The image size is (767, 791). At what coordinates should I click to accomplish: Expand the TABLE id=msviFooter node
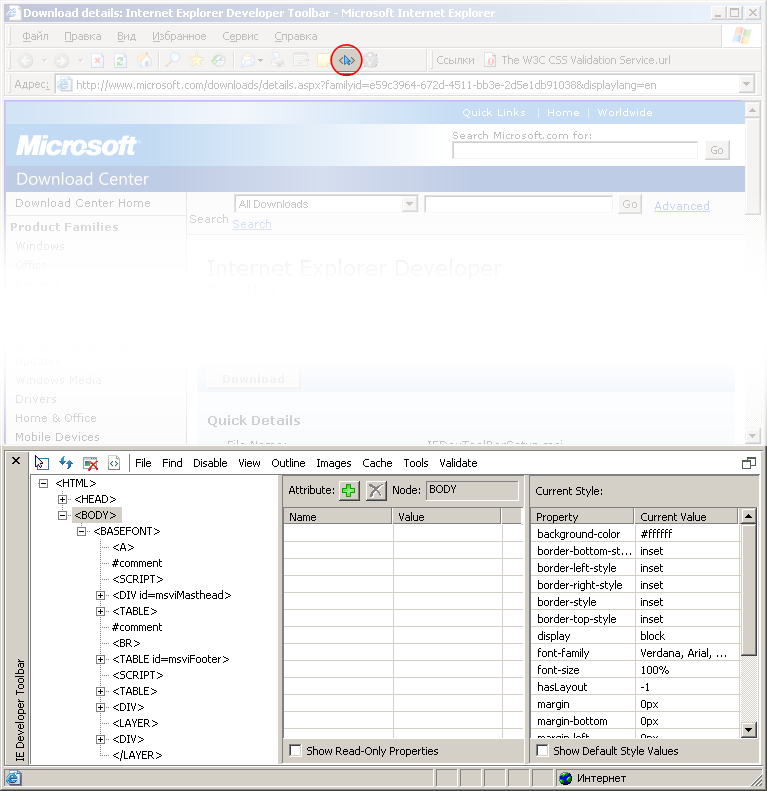coord(100,659)
